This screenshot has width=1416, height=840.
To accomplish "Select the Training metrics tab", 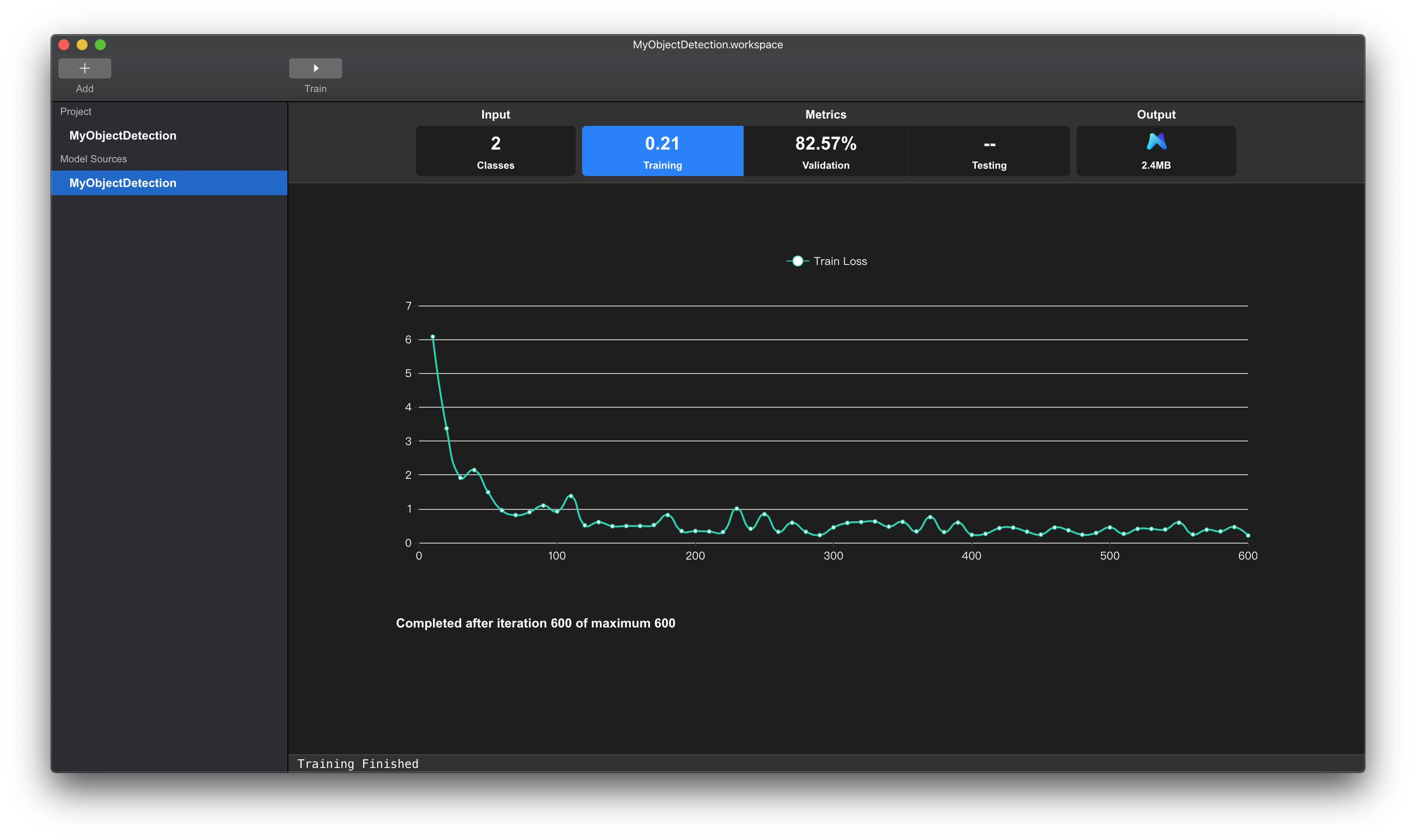I will [x=662, y=150].
